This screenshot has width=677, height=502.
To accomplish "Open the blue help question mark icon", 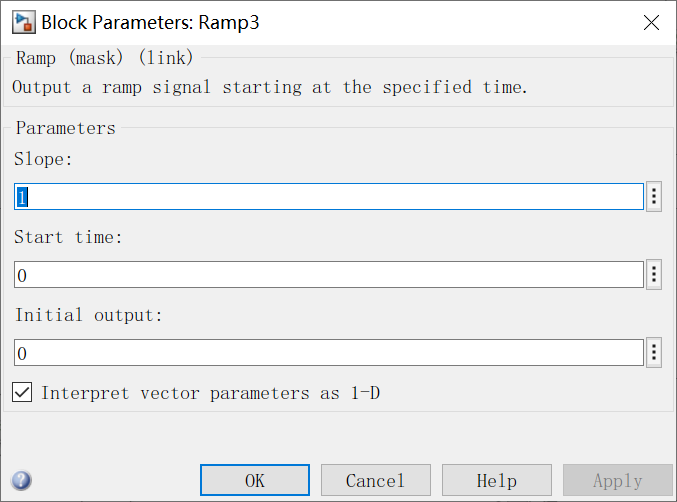I will [x=22, y=481].
